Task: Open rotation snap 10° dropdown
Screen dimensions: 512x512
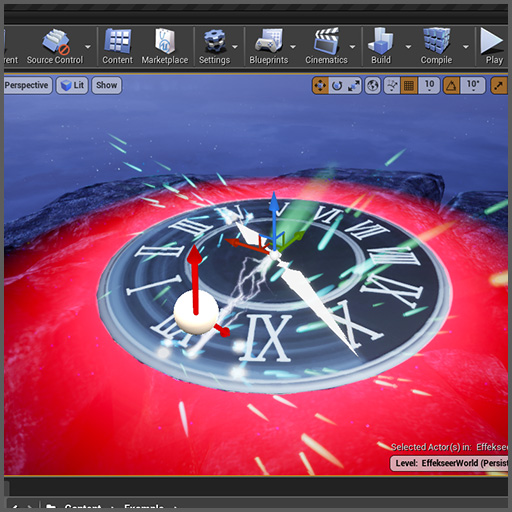Action: coord(473,86)
